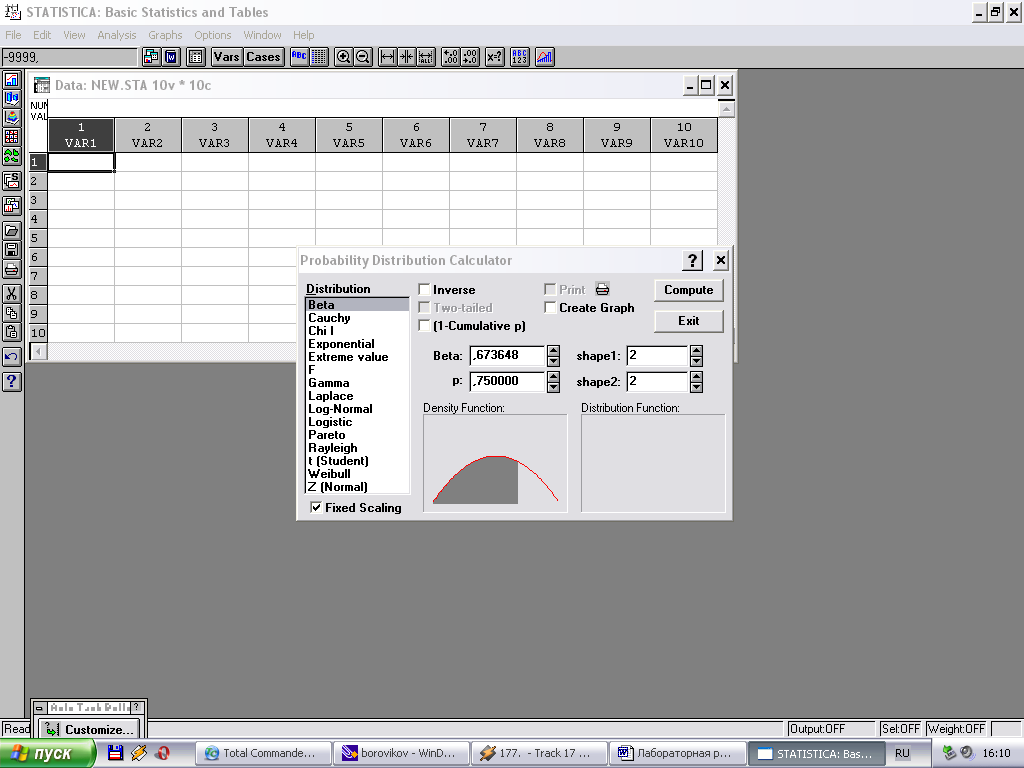Click the shape1 input field
This screenshot has width=1024, height=768.
click(x=657, y=355)
